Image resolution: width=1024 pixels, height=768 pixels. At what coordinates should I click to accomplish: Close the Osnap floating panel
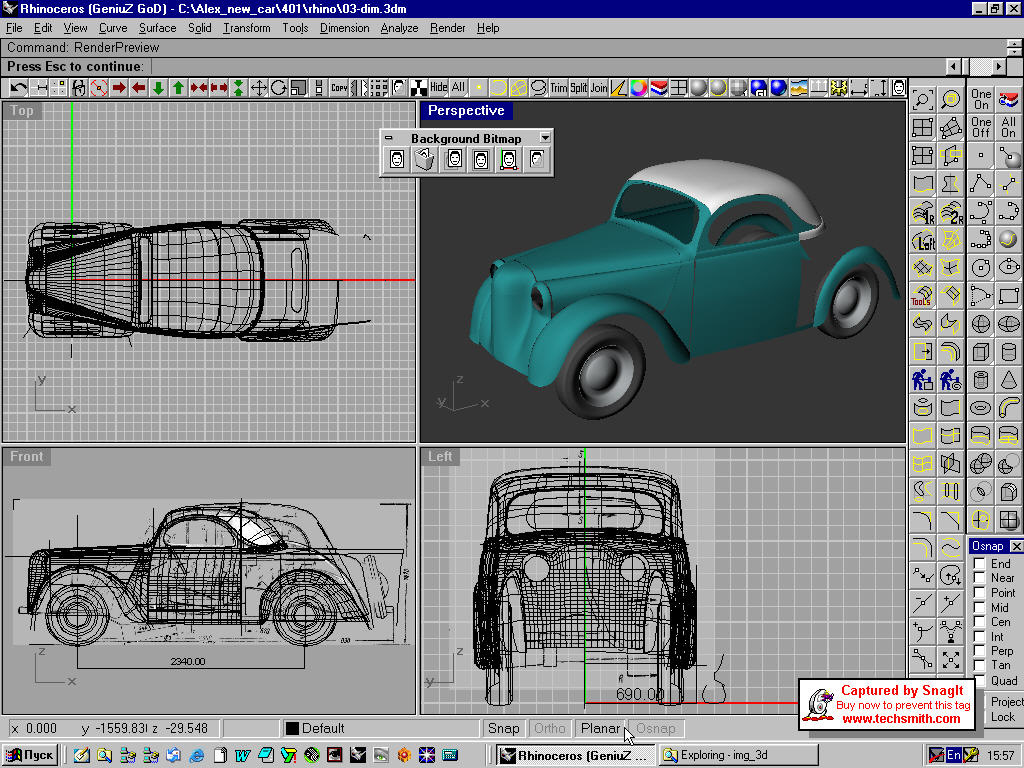coord(1016,546)
